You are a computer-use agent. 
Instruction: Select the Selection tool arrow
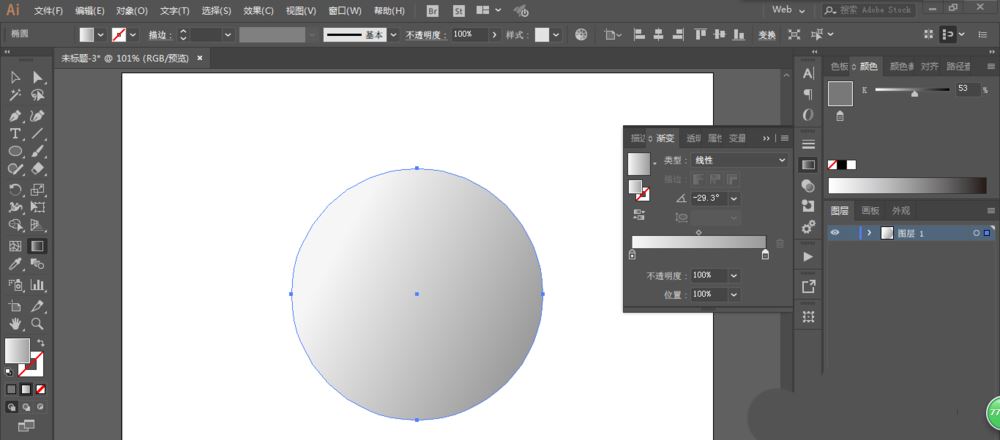[x=15, y=78]
